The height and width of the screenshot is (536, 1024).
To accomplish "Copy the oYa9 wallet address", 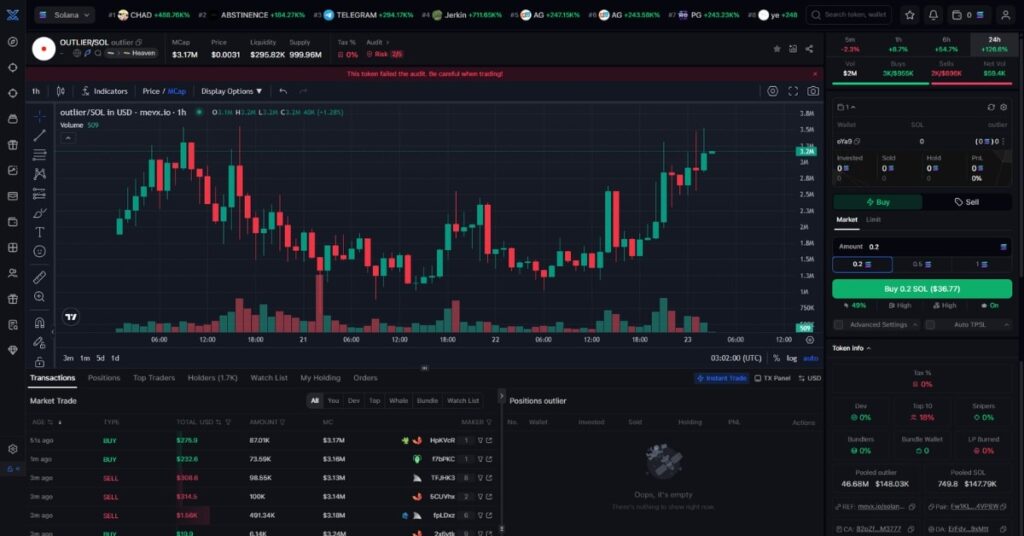I will [857, 141].
